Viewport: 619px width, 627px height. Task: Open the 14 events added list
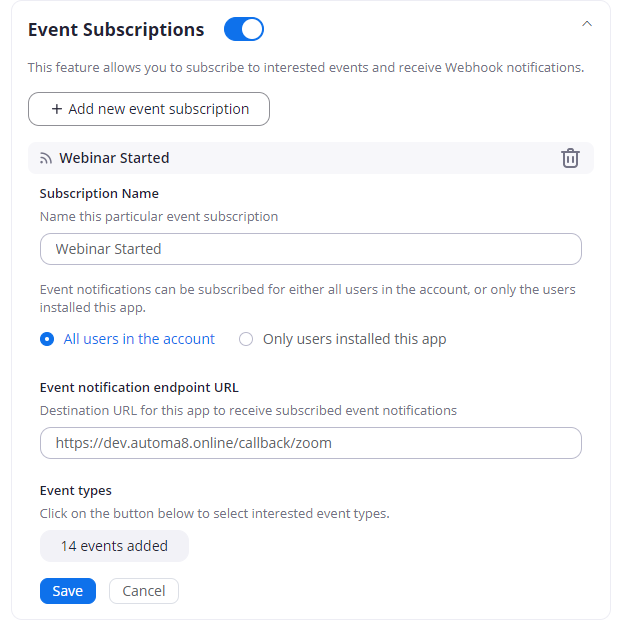coord(114,546)
